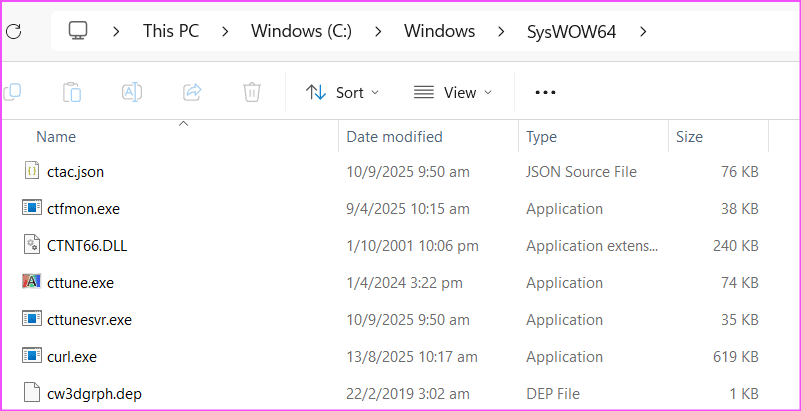Click the Delete trash icon
801x411 pixels.
point(252,92)
